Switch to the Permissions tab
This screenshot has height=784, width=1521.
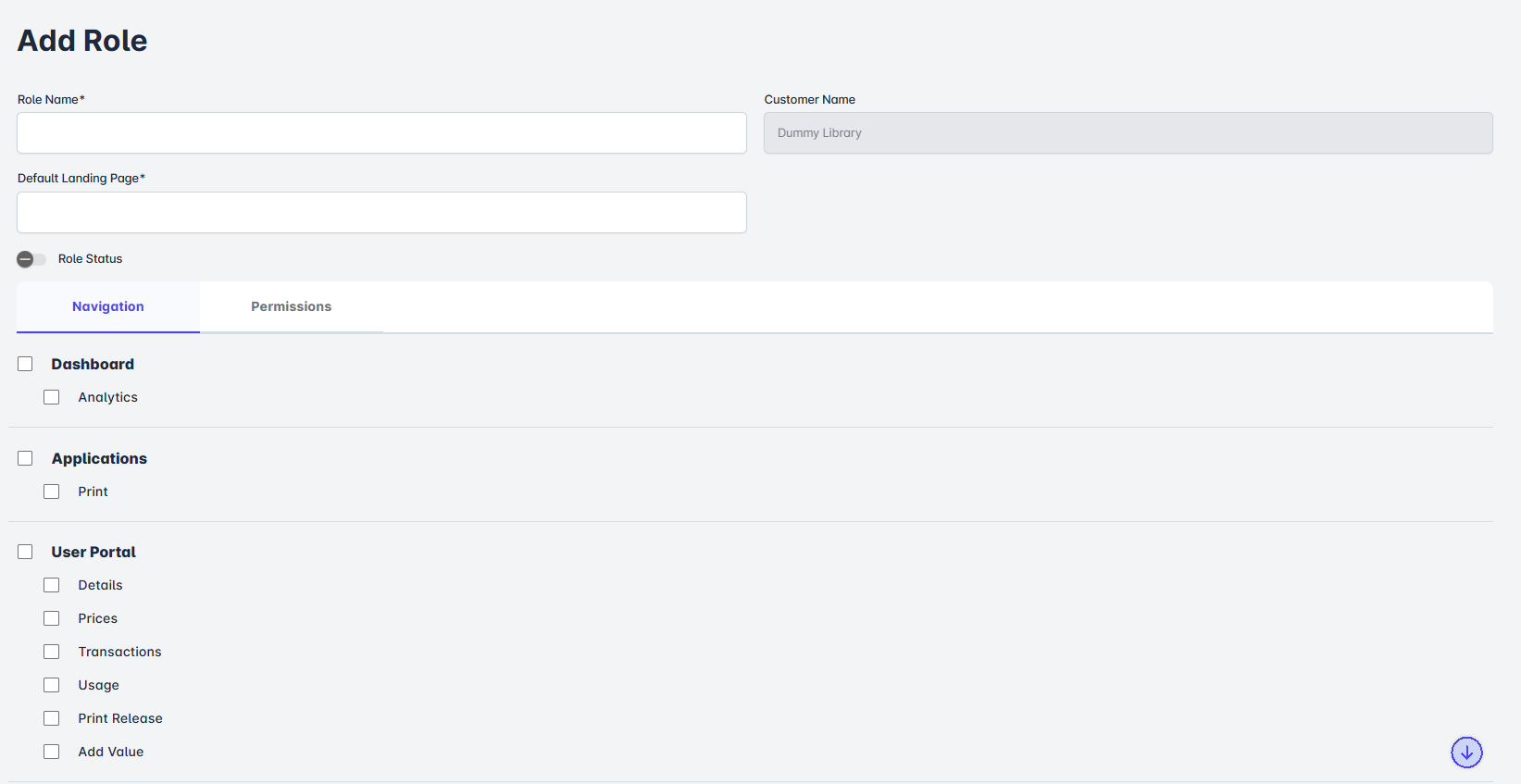[291, 306]
